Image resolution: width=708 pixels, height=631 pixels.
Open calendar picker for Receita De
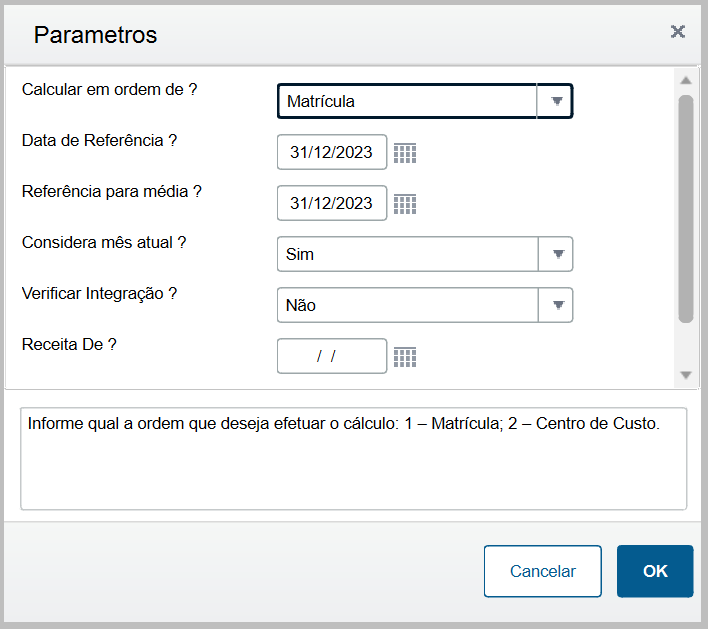(x=405, y=357)
